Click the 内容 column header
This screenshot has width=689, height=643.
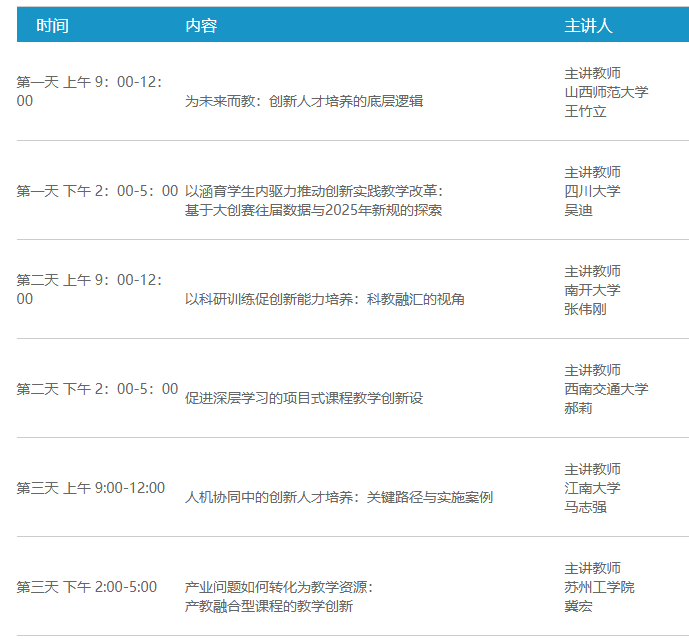[201, 25]
